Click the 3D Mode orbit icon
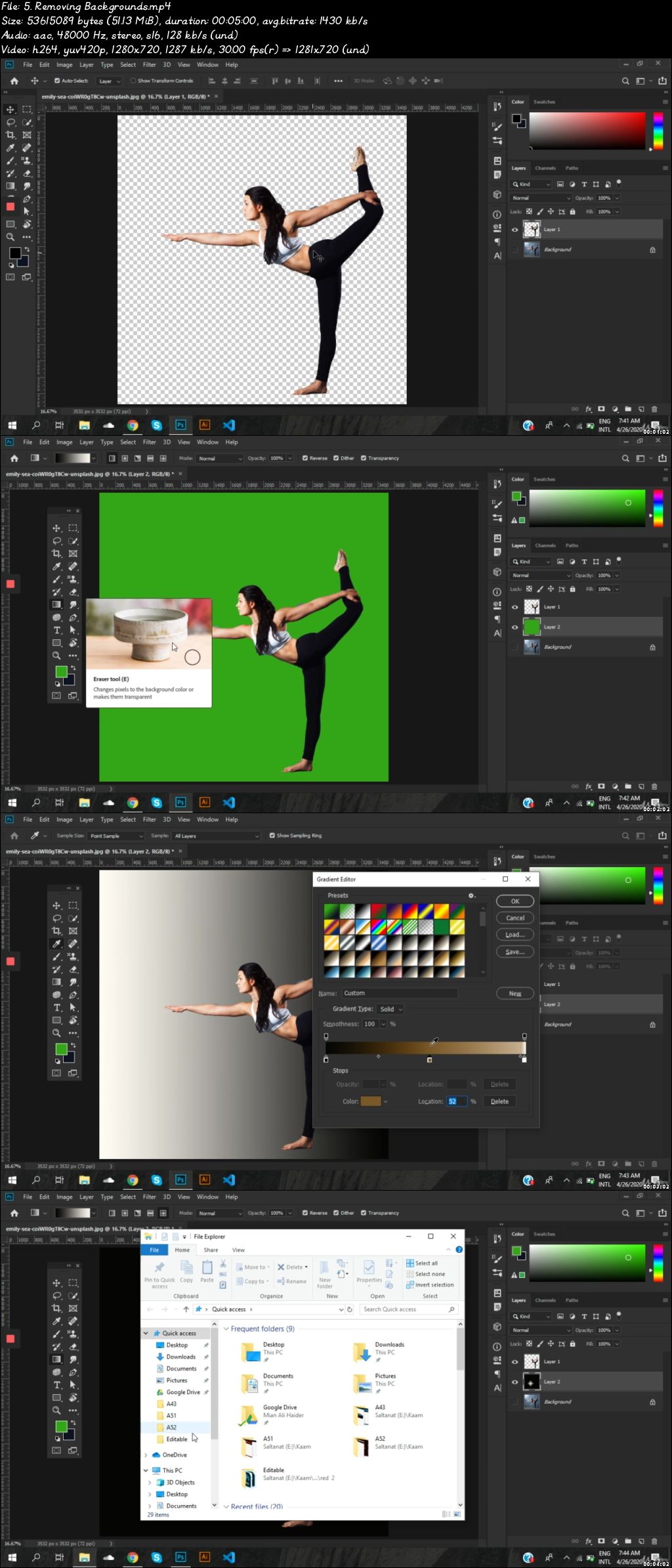Screen dimensions: 672x1568 tap(387, 81)
